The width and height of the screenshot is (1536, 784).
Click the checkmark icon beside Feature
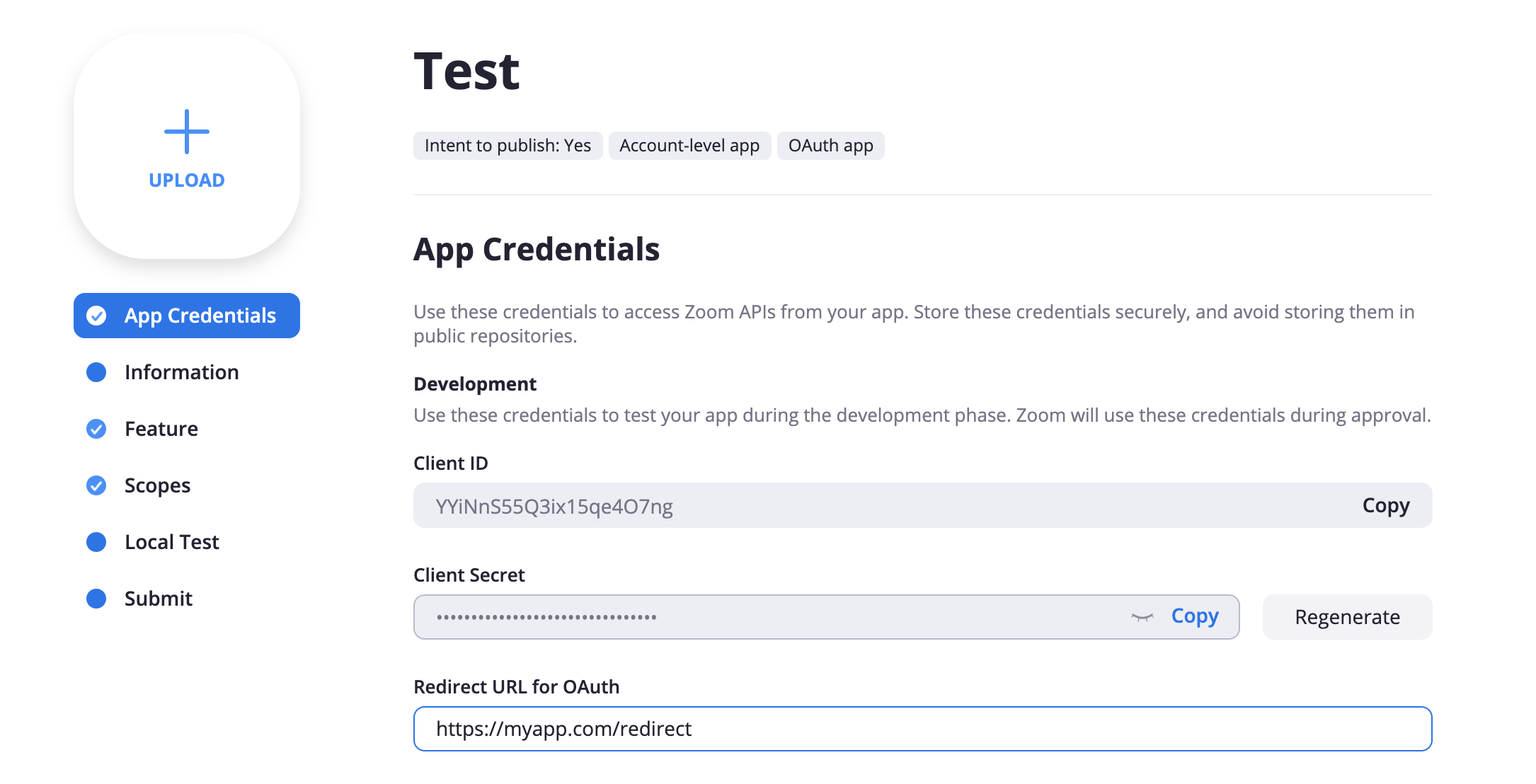click(x=96, y=429)
